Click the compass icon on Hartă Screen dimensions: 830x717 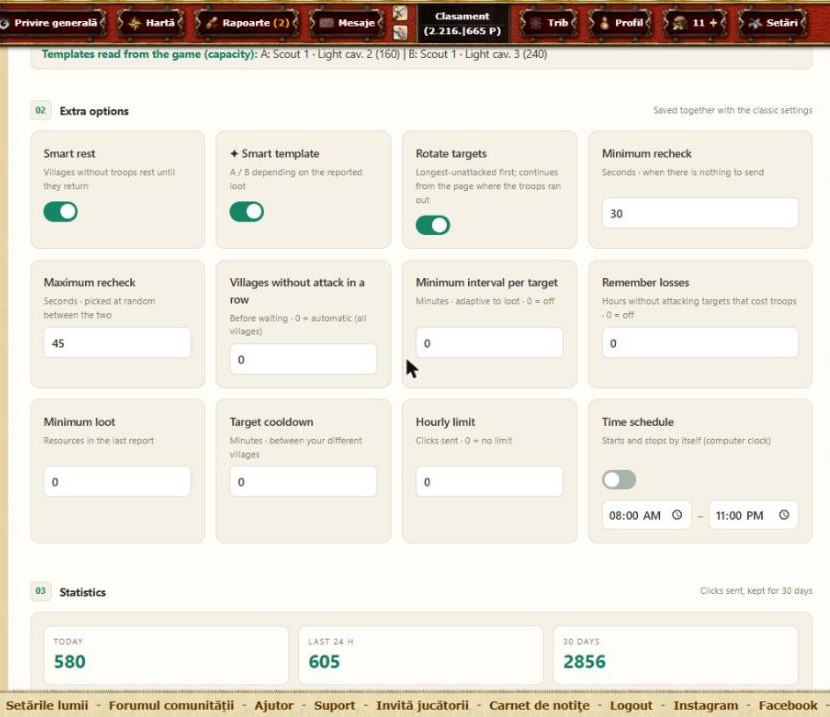pyautogui.click(x=134, y=23)
